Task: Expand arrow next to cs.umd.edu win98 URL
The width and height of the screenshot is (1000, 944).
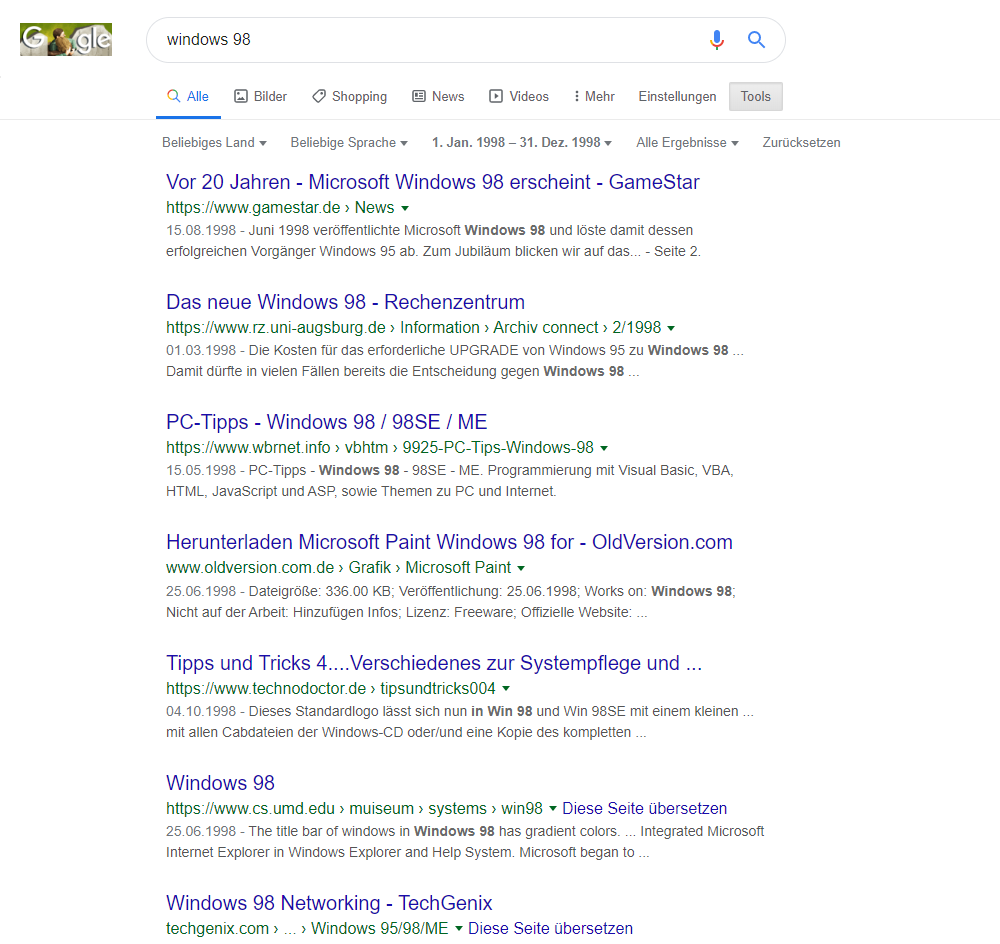Action: tap(552, 809)
